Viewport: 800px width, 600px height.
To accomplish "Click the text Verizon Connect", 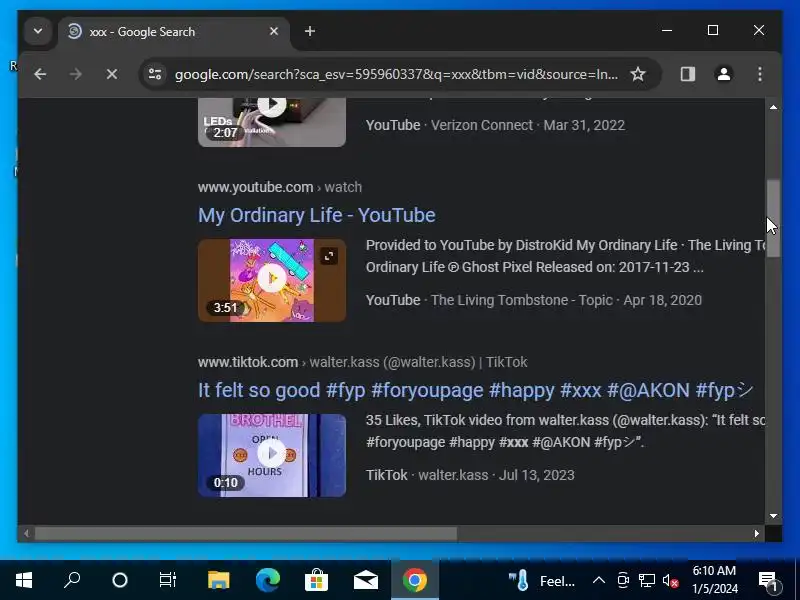I will 482,125.
